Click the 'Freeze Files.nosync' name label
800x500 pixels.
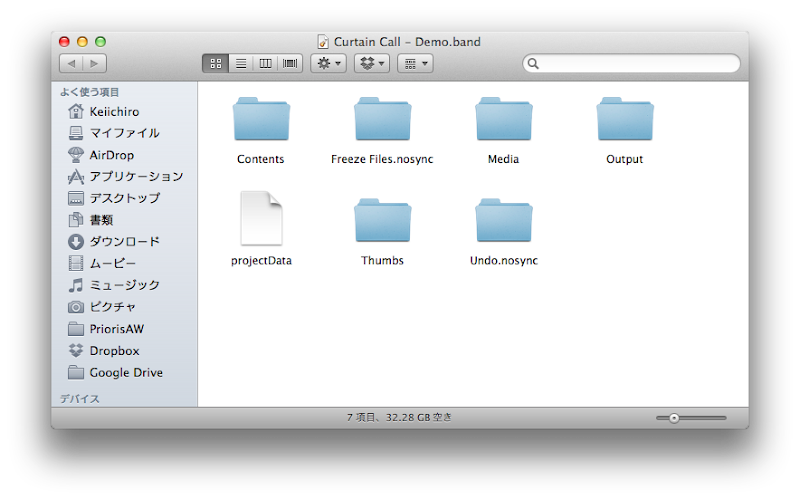(x=382, y=159)
